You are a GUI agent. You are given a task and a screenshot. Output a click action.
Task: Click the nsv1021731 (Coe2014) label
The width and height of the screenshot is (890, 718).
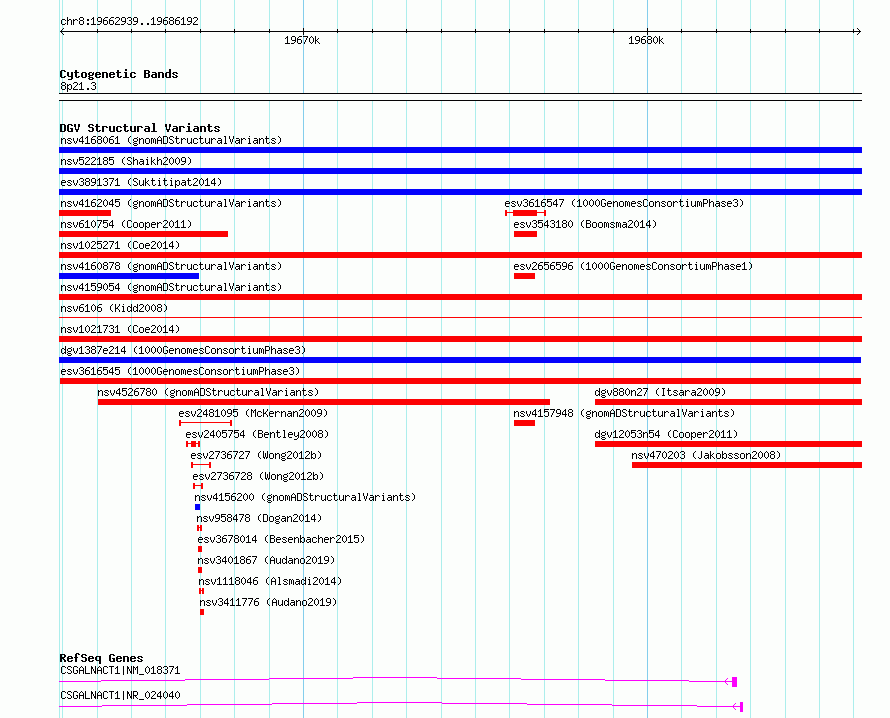[x=120, y=329]
